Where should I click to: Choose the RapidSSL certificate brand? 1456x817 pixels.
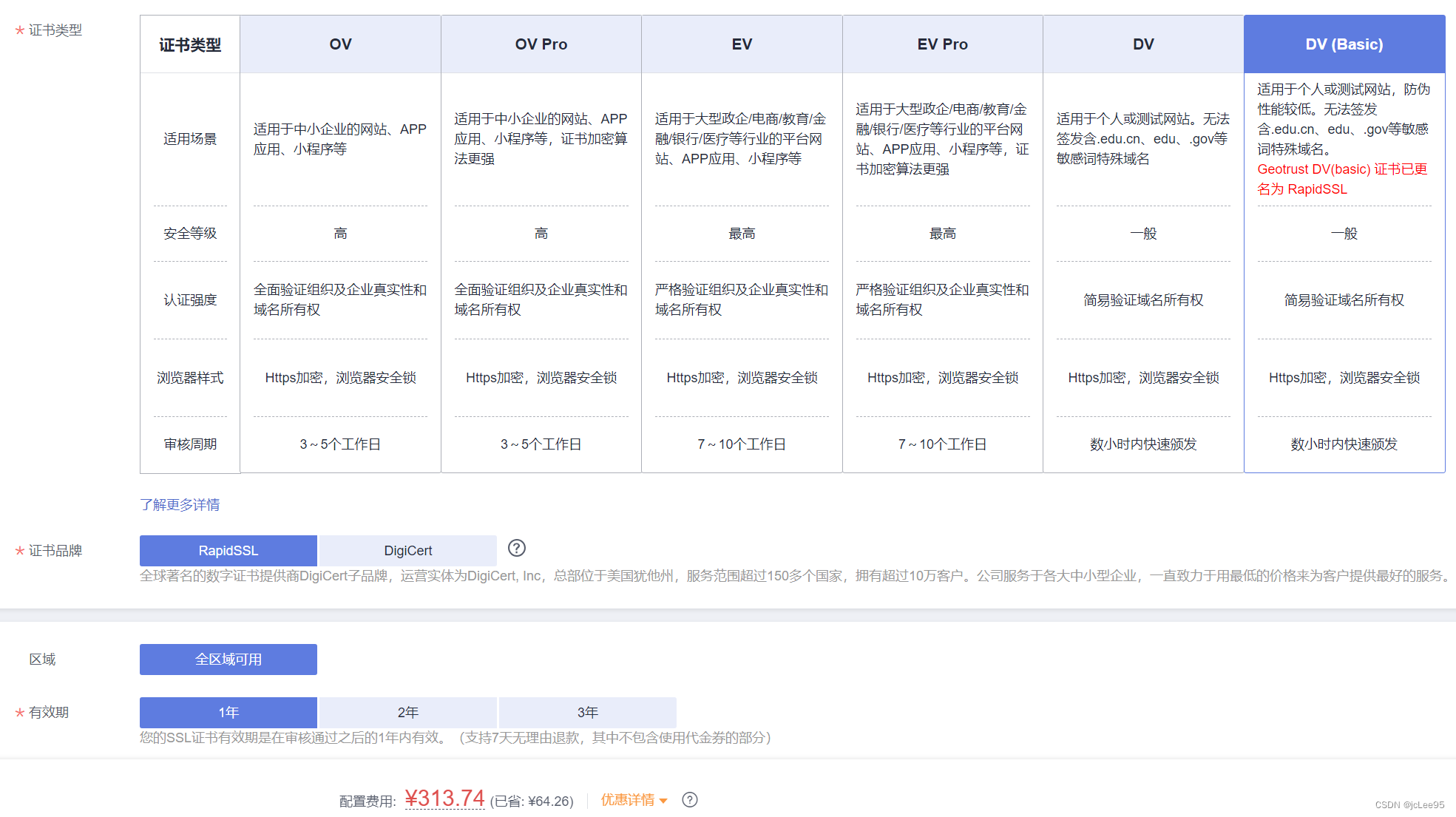[x=228, y=551]
